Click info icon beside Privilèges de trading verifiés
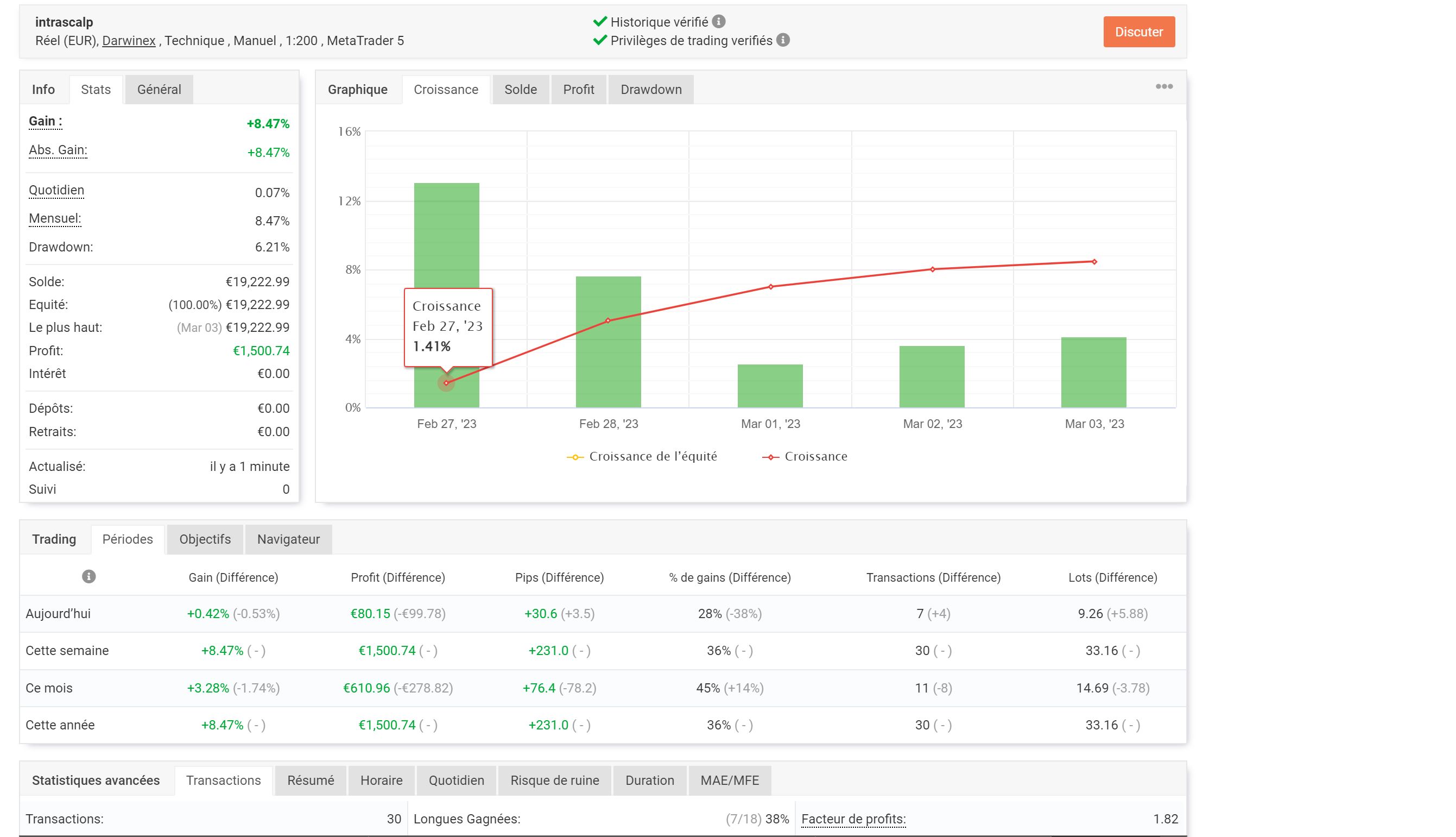 coord(783,40)
